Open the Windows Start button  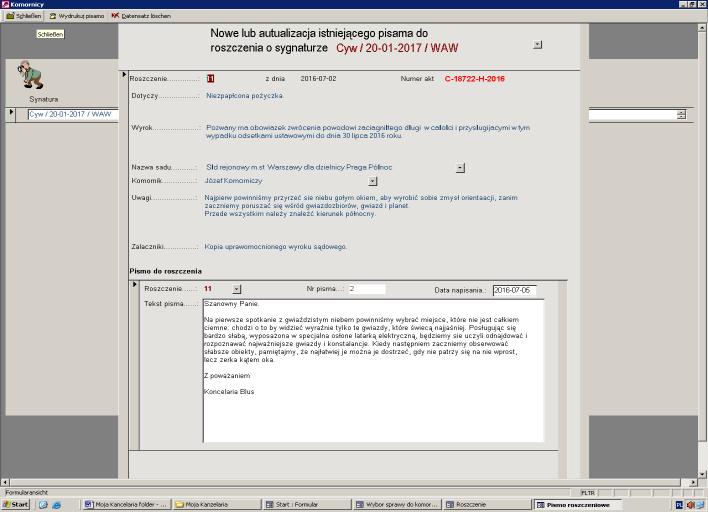pyautogui.click(x=16, y=504)
